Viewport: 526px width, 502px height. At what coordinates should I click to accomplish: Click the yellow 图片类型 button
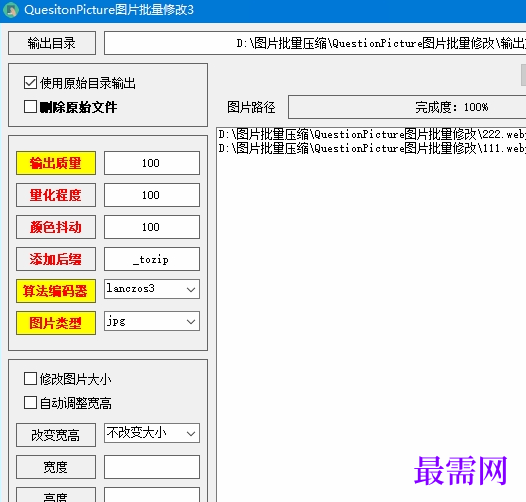tap(56, 323)
